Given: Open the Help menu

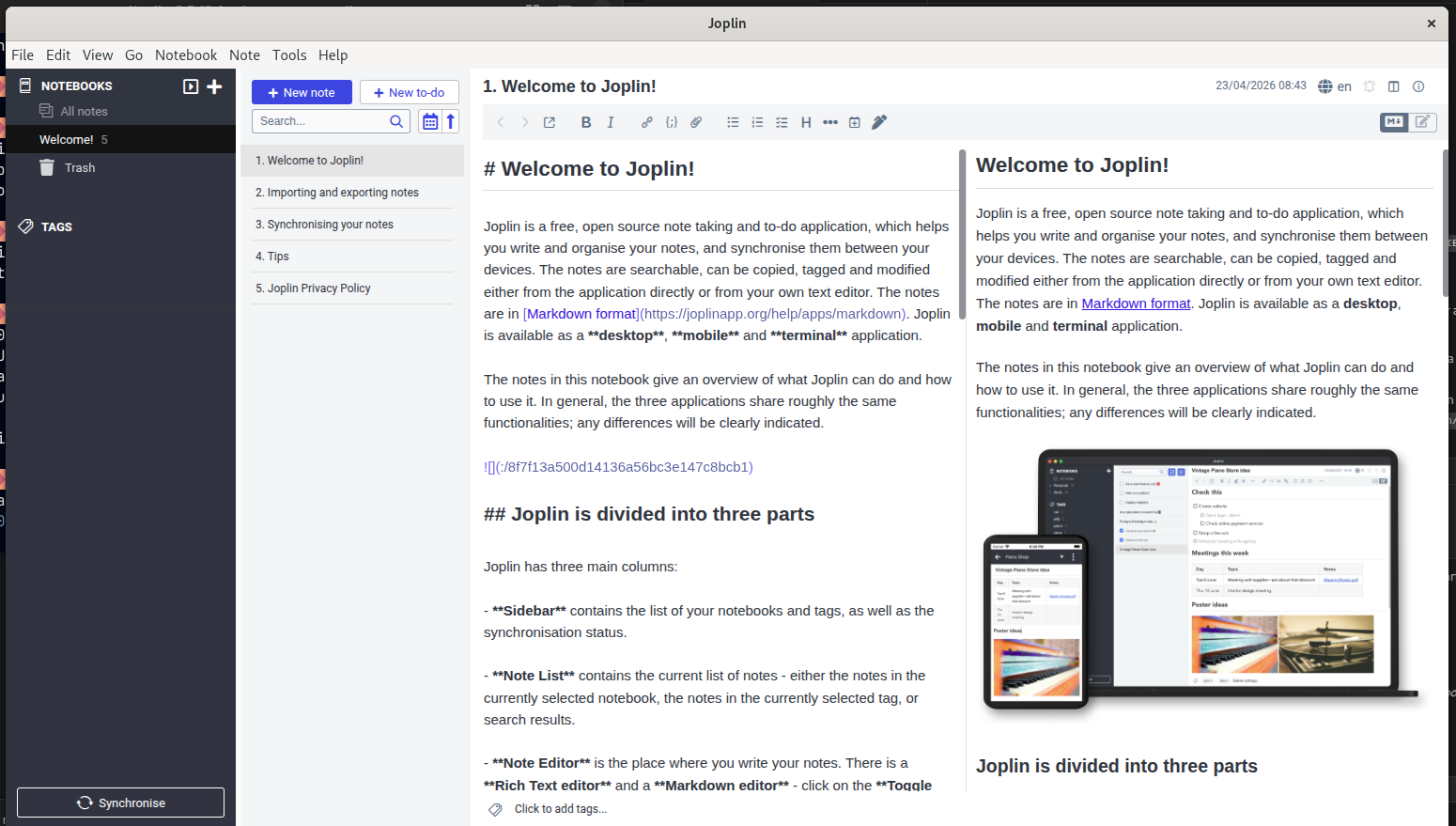Looking at the screenshot, I should (x=333, y=55).
